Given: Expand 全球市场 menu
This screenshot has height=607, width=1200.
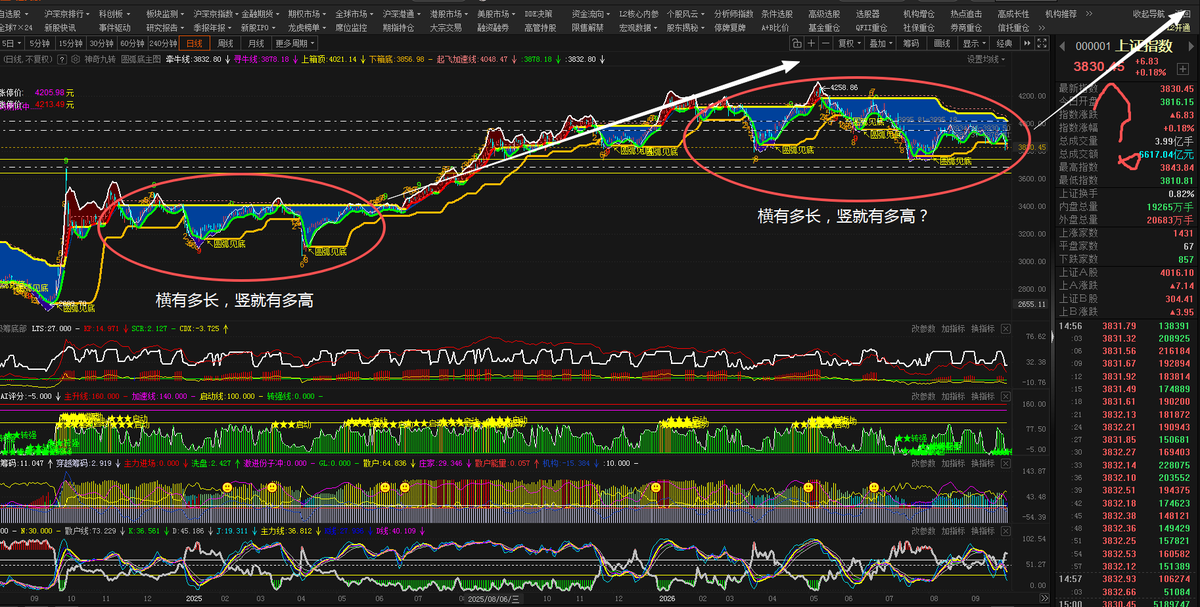Looking at the screenshot, I should 356,14.
